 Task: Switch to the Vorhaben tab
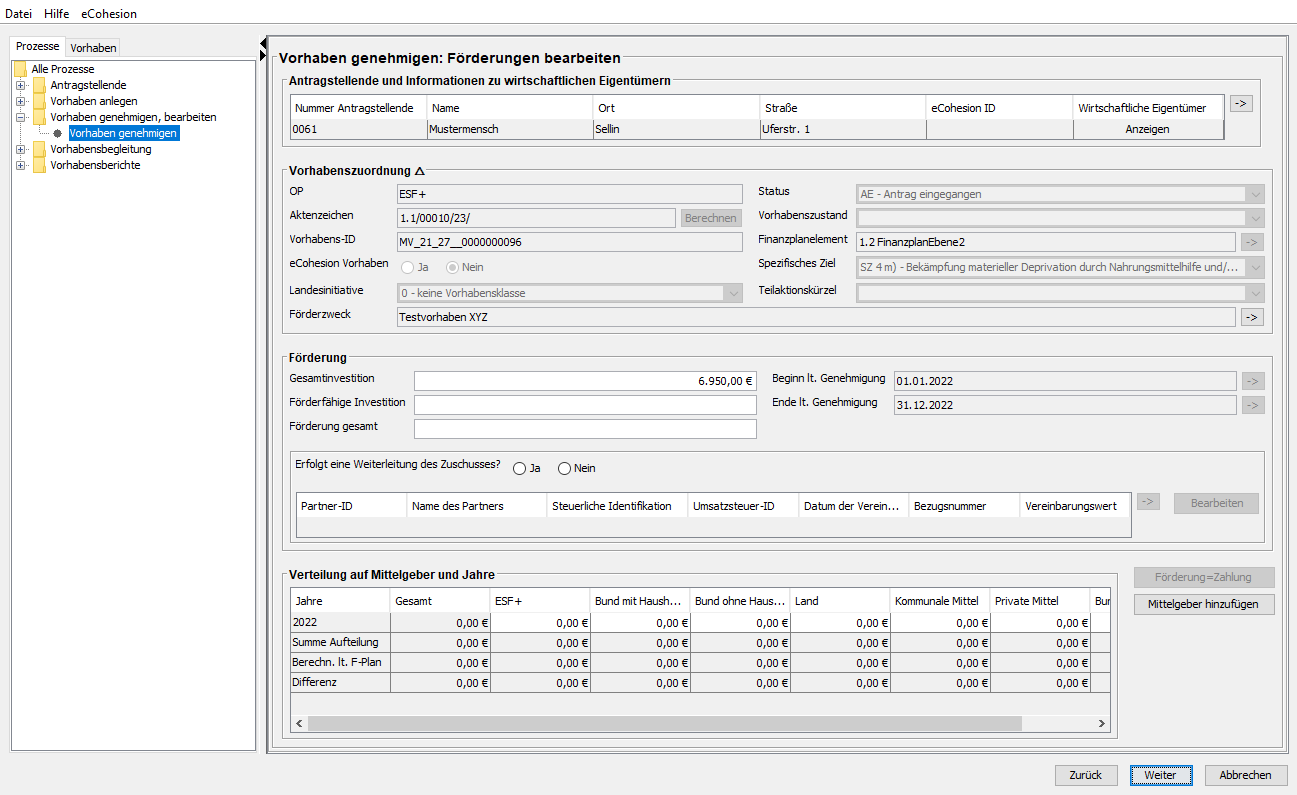93,47
